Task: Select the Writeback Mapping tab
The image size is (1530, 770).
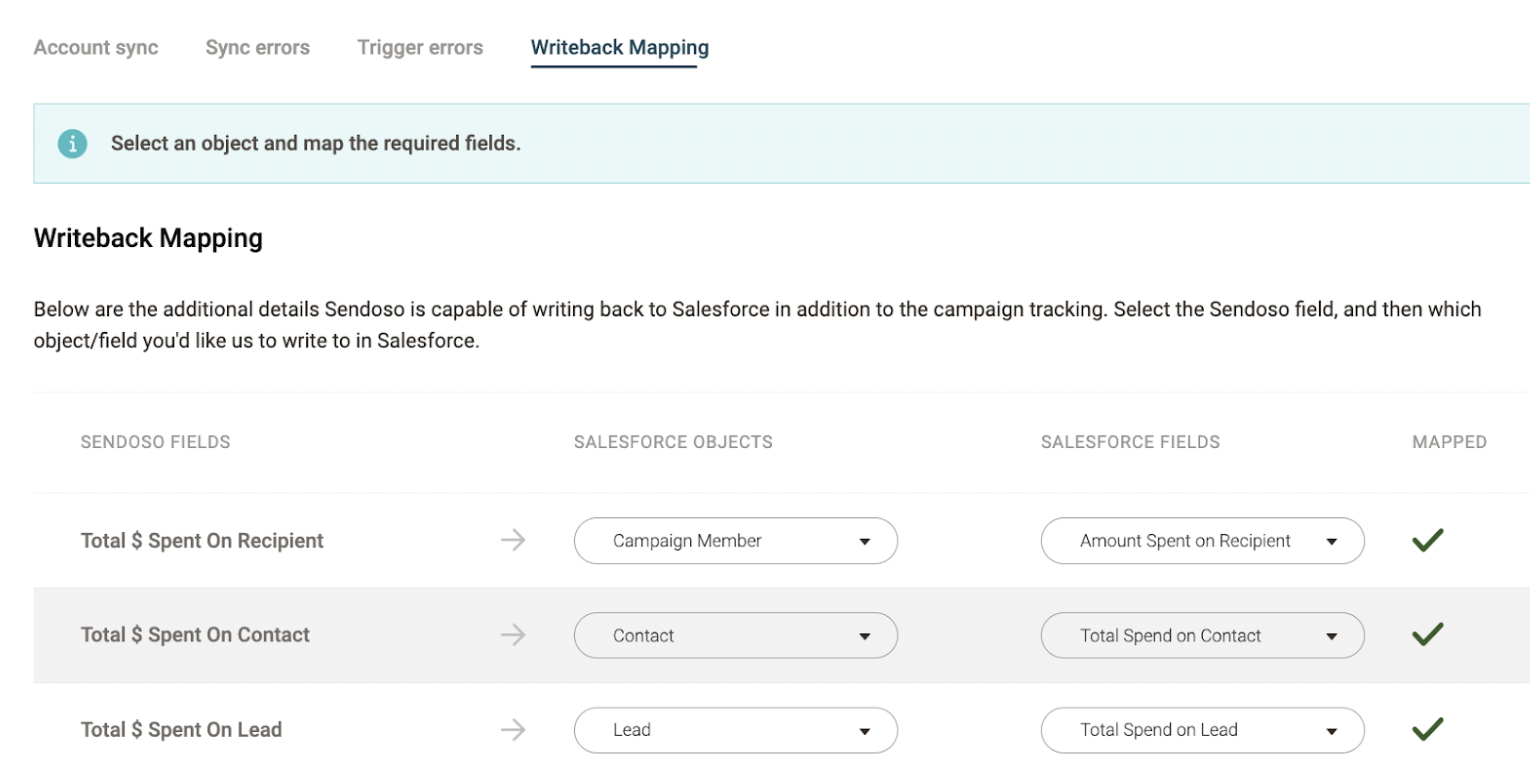Action: [x=620, y=47]
